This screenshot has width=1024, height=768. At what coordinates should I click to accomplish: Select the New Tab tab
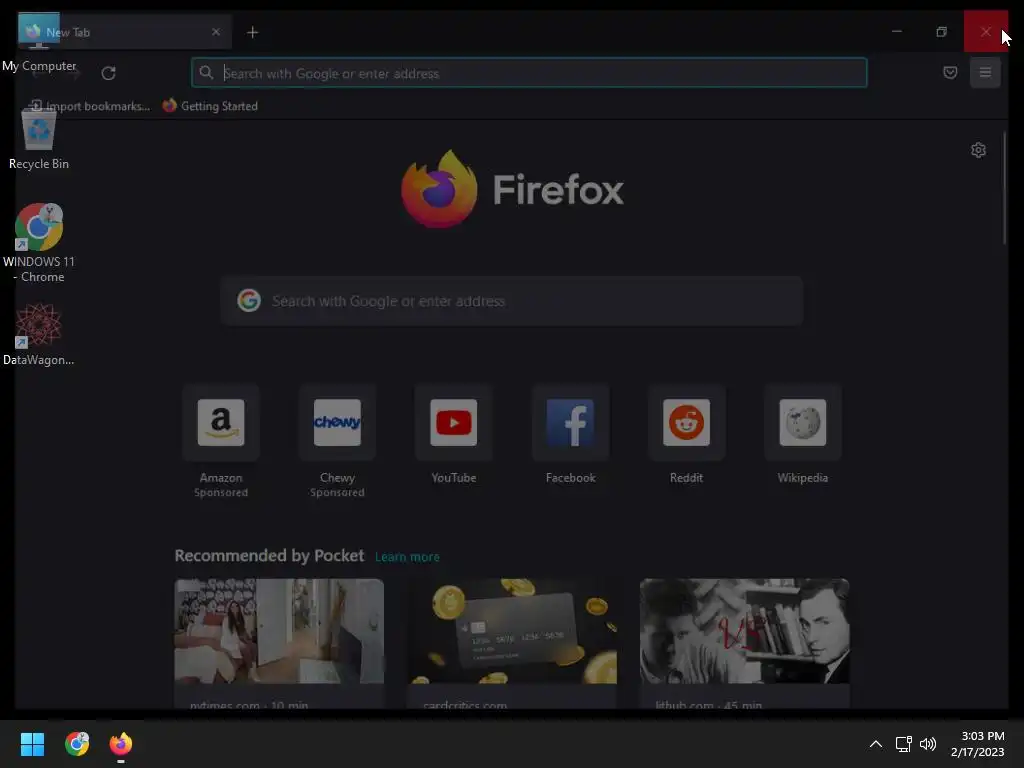[124, 32]
